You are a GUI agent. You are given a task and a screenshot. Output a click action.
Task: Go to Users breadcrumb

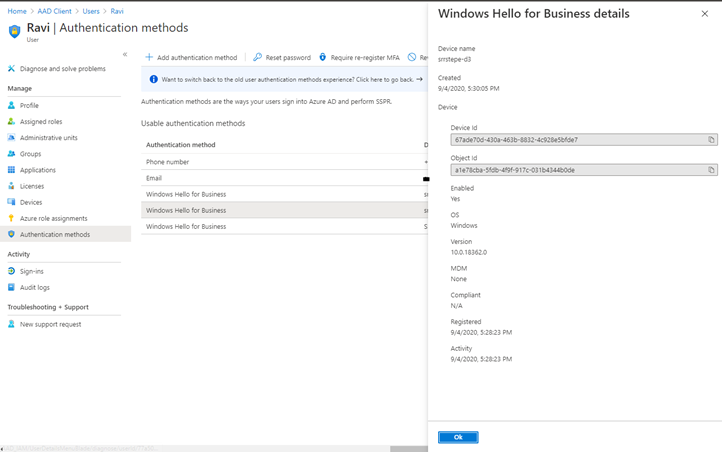(x=91, y=11)
